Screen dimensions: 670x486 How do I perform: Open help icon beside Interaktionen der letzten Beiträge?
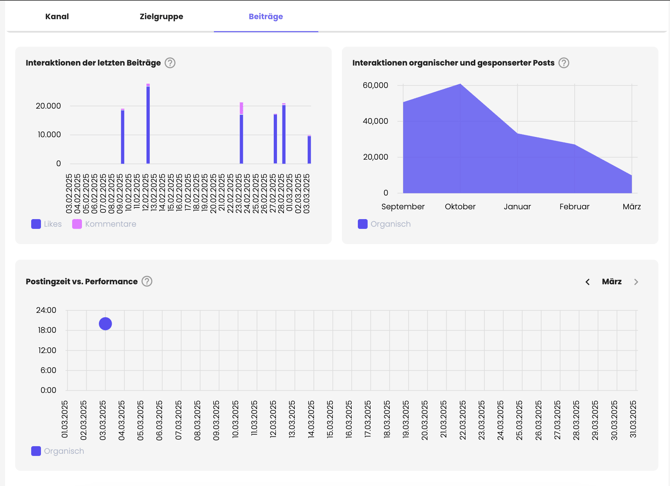(170, 63)
